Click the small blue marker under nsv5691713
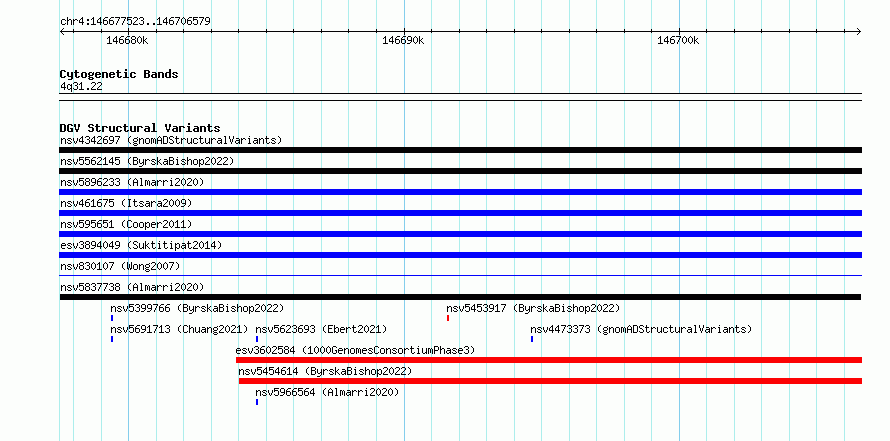 (112, 339)
